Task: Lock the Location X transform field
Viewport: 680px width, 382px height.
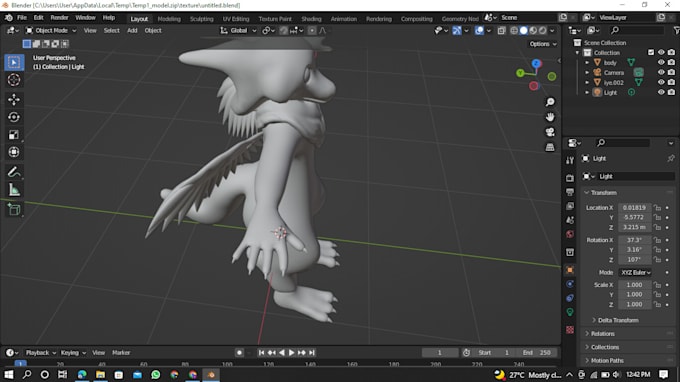Action: (x=657, y=208)
